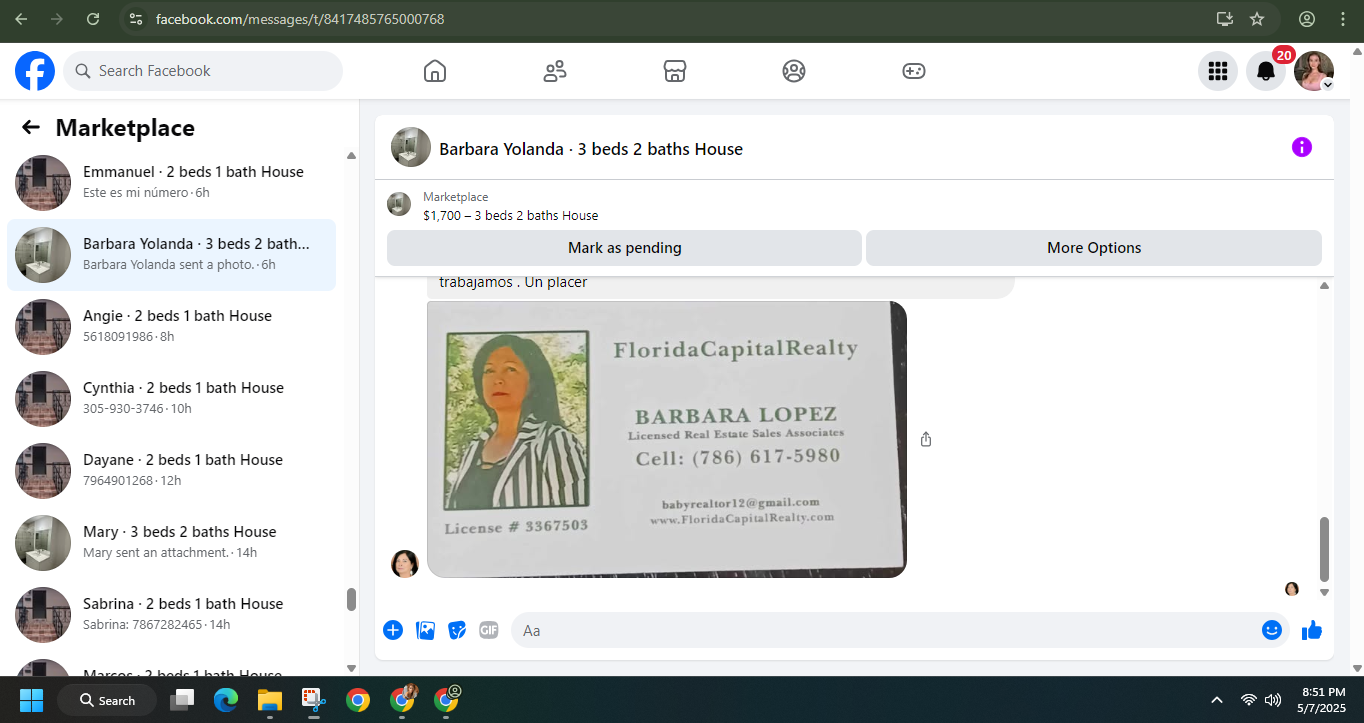Viewport: 1364px width, 723px height.
Task: Click the chat scrollbar thumb
Action: point(1324,549)
